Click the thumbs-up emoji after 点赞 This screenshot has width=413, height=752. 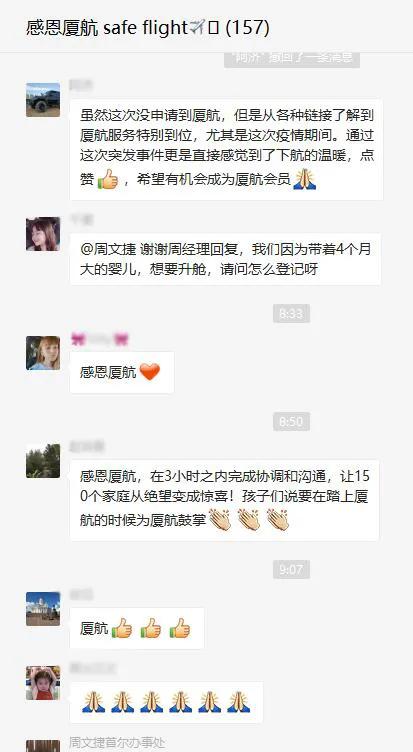[x=108, y=180]
